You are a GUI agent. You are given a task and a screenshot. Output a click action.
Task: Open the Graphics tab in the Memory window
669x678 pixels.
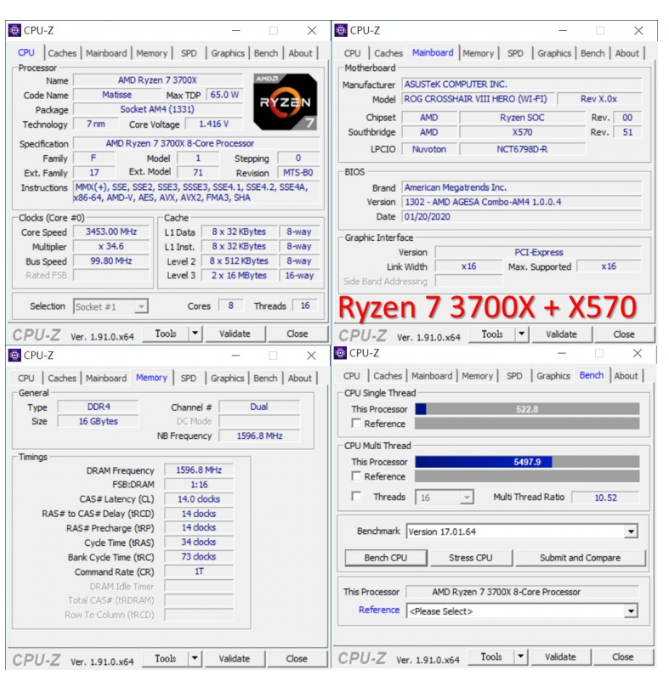pos(227,378)
